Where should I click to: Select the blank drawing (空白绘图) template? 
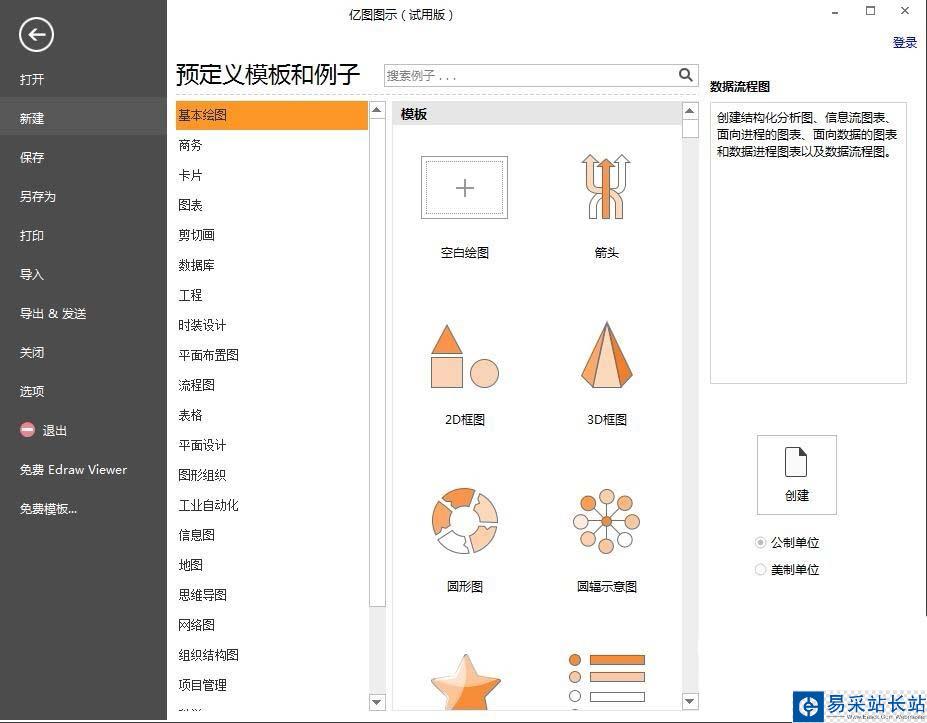[x=464, y=187]
